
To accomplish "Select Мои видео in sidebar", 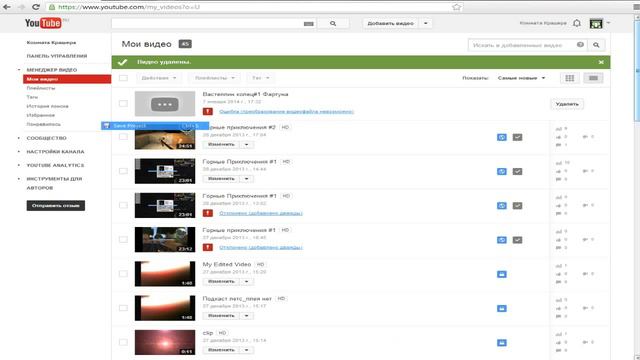I will click(x=67, y=79).
